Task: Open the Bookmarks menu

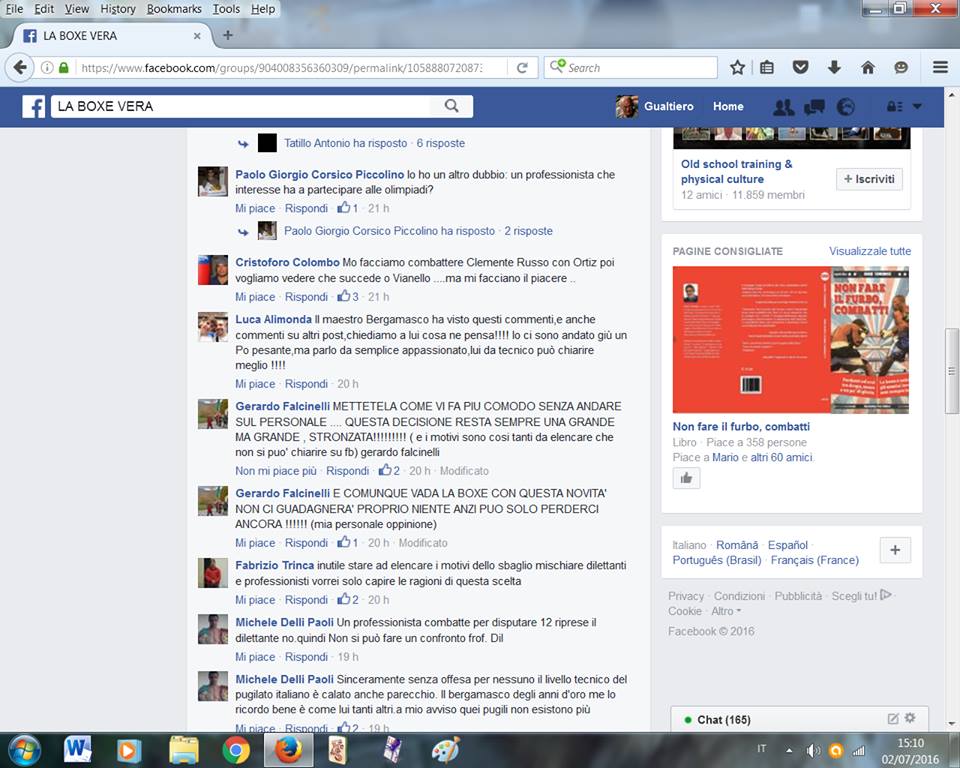Action: (174, 9)
